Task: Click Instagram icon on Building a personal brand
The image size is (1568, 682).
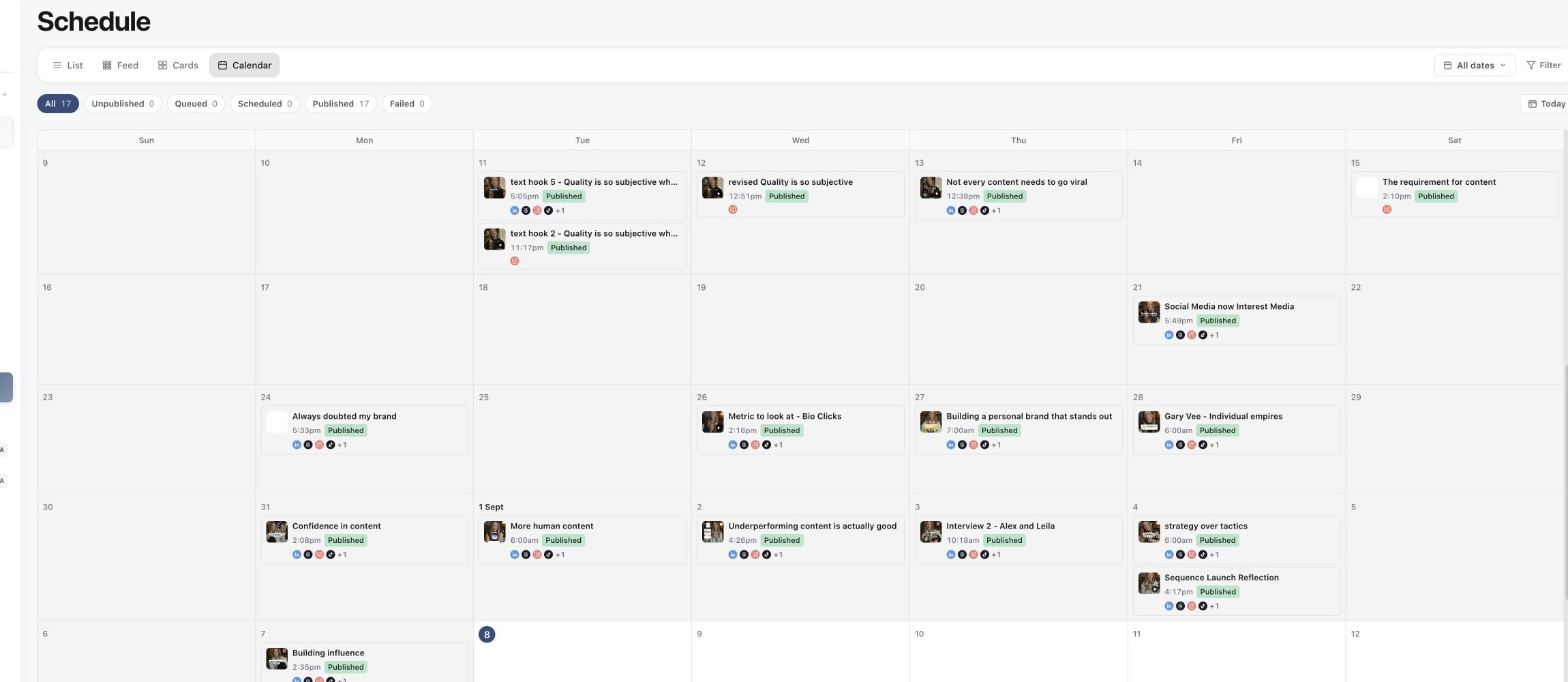Action: [x=974, y=445]
